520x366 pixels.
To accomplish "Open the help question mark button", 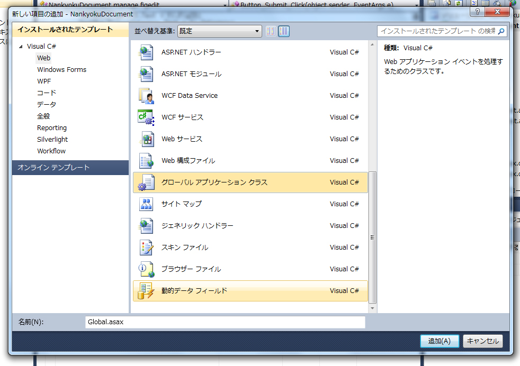I will point(477,12).
